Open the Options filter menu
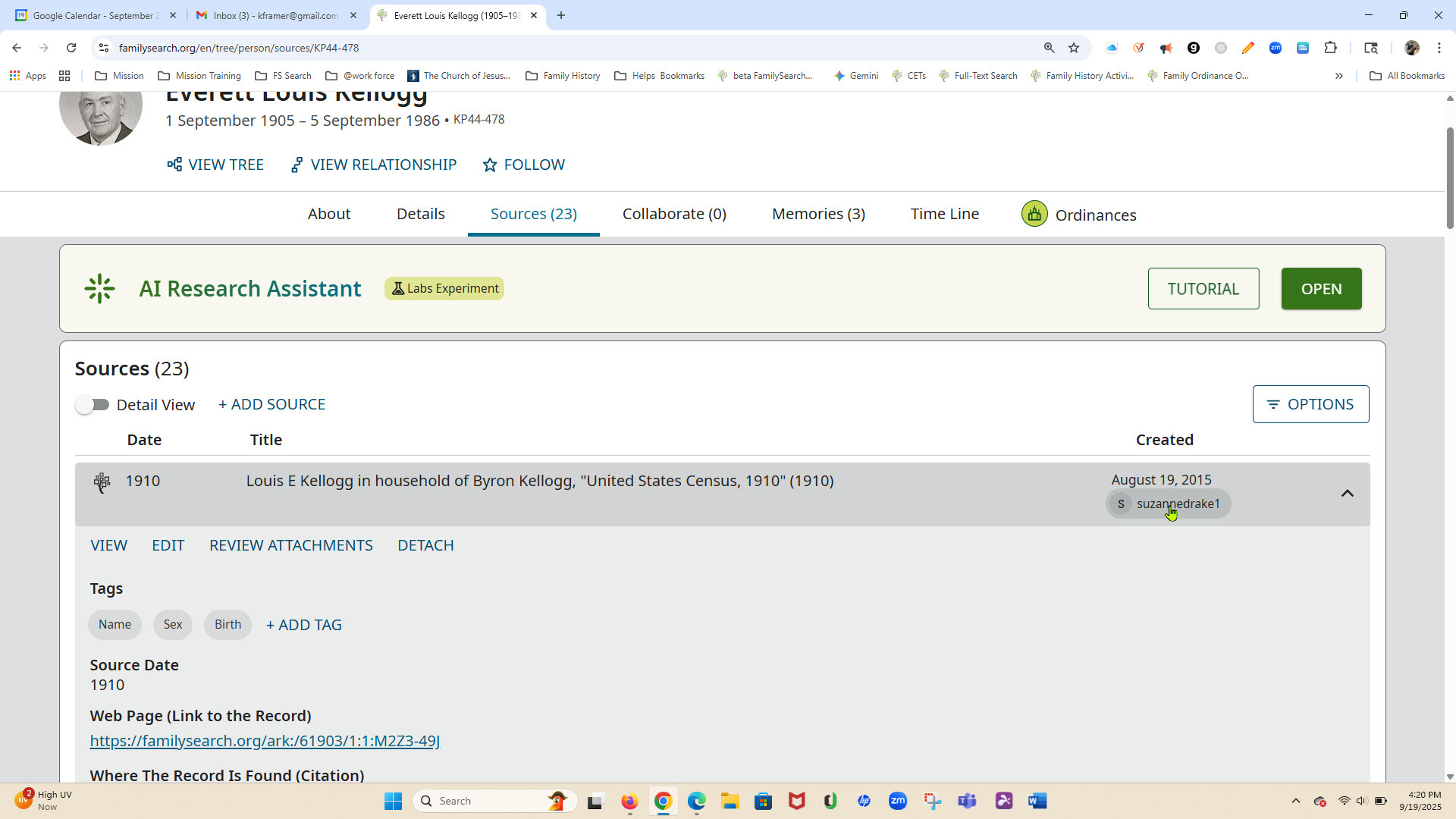Screen dimensions: 1456x819 click(1310, 404)
